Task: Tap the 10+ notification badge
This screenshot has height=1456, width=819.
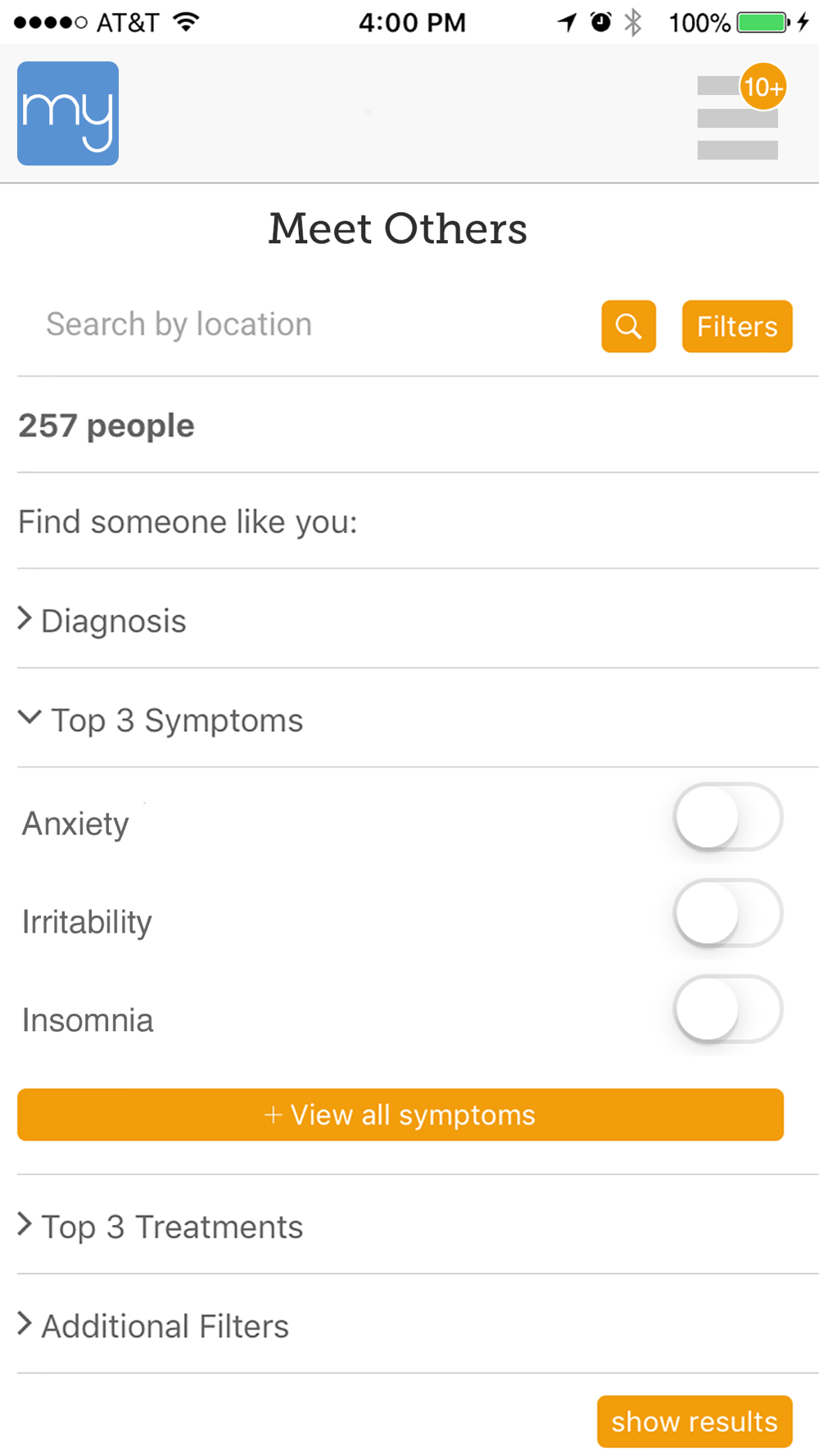Action: pyautogui.click(x=763, y=87)
